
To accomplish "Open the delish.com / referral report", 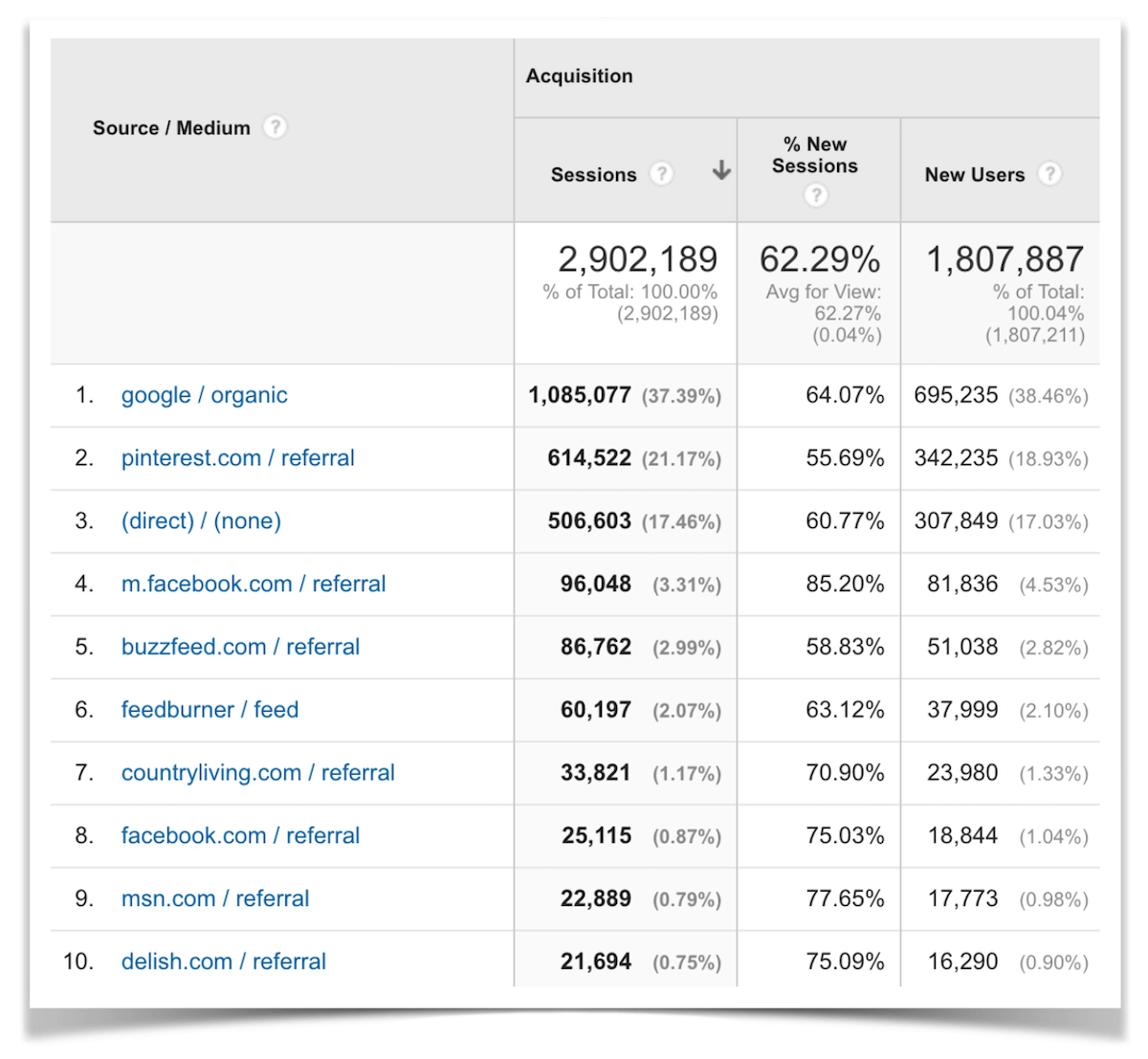I will point(223,961).
